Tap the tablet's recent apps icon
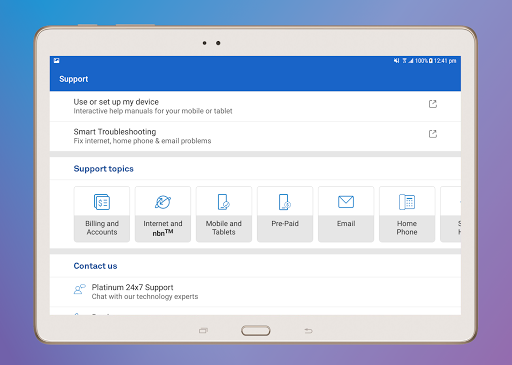This screenshot has height=365, width=512. click(x=203, y=331)
